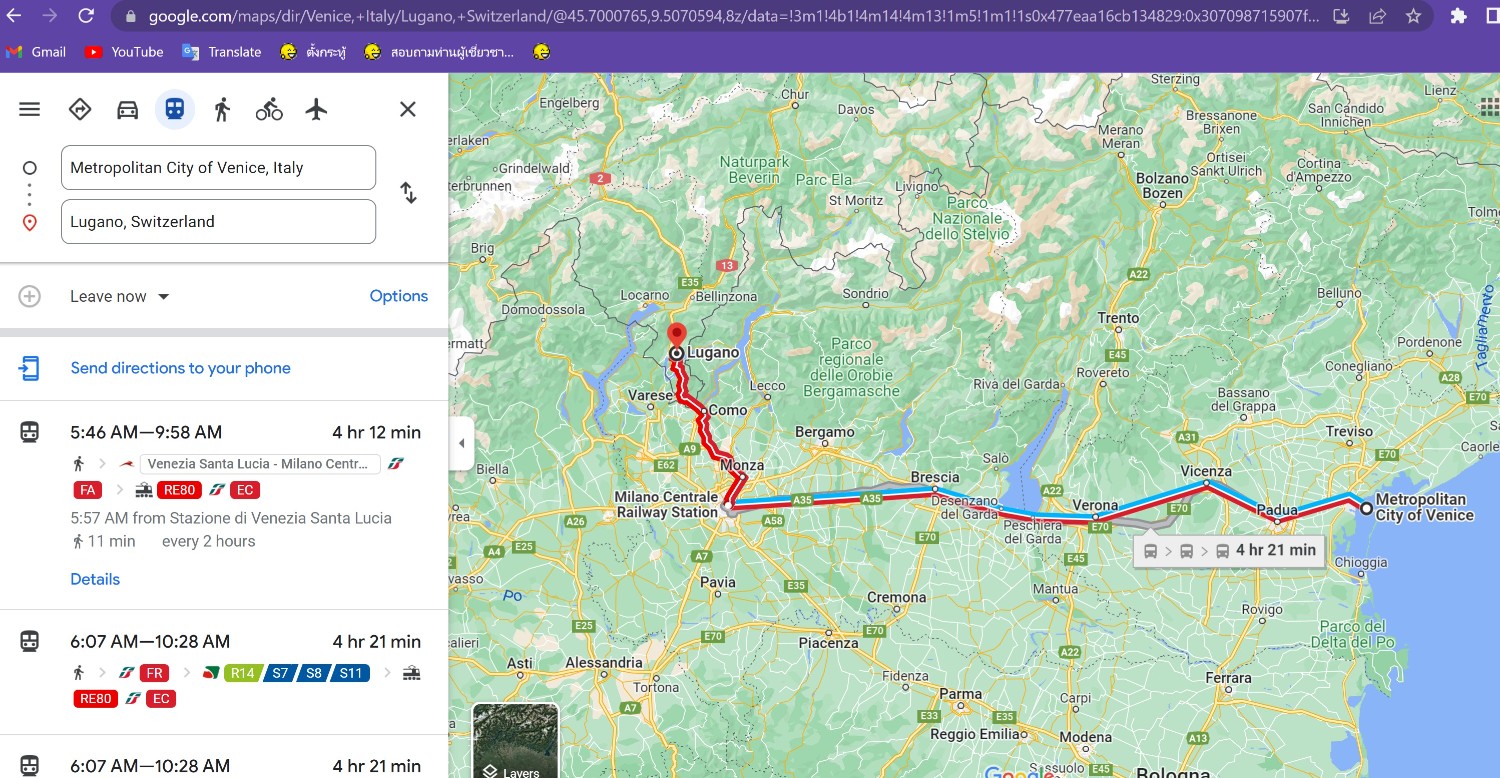This screenshot has width=1500, height=778.
Task: Open the Google Maps hamburger menu
Action: 30,109
